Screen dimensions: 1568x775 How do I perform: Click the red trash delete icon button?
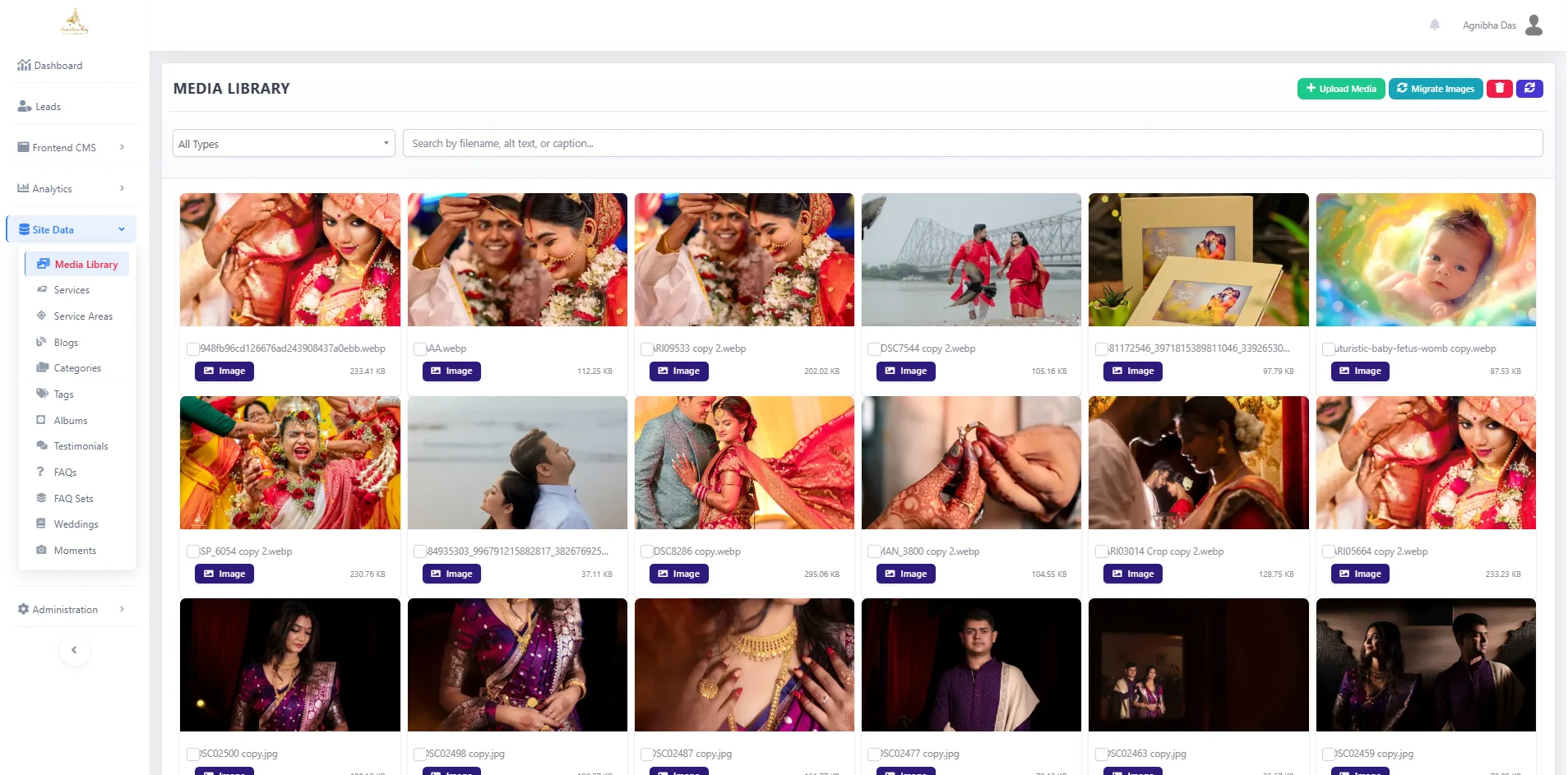click(x=1499, y=89)
